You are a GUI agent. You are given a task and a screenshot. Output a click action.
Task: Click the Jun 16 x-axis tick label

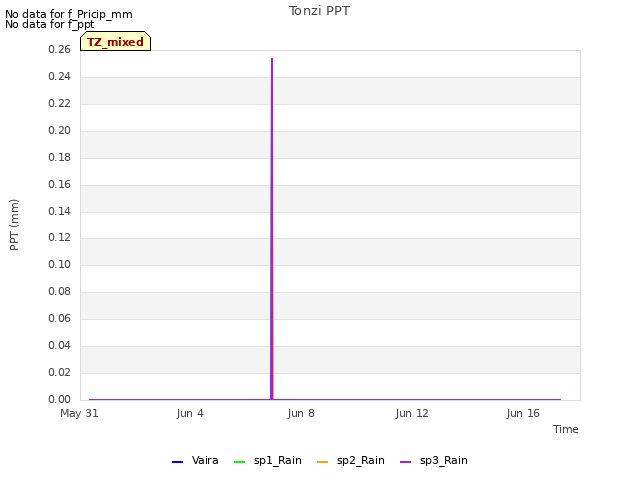(x=523, y=413)
